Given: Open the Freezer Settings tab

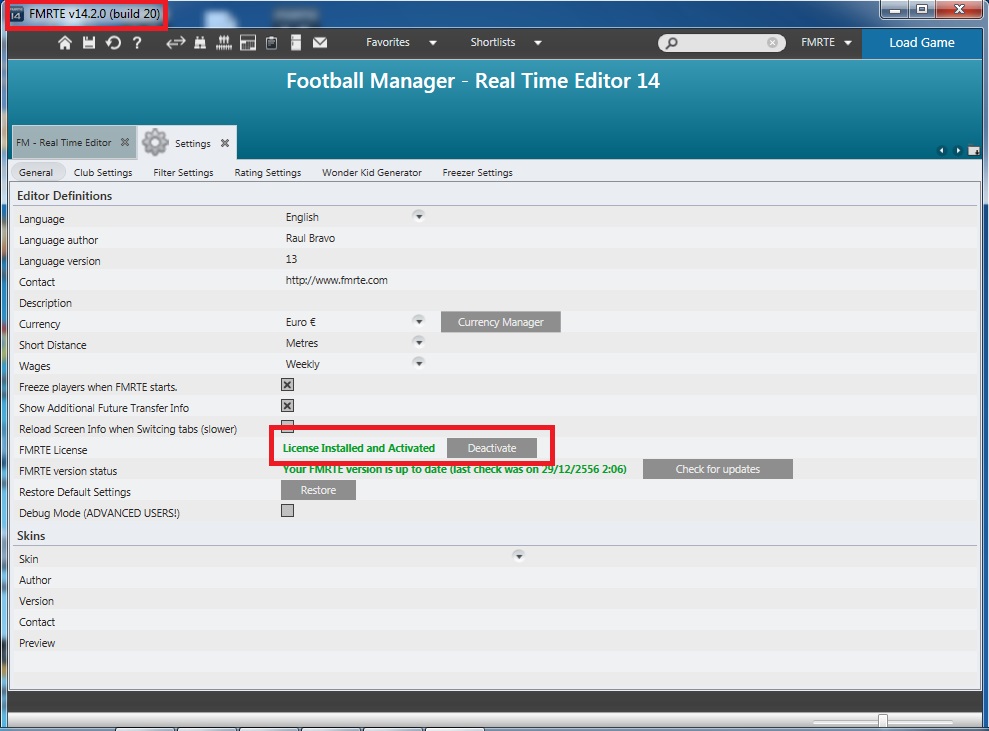Looking at the screenshot, I should click(x=477, y=172).
